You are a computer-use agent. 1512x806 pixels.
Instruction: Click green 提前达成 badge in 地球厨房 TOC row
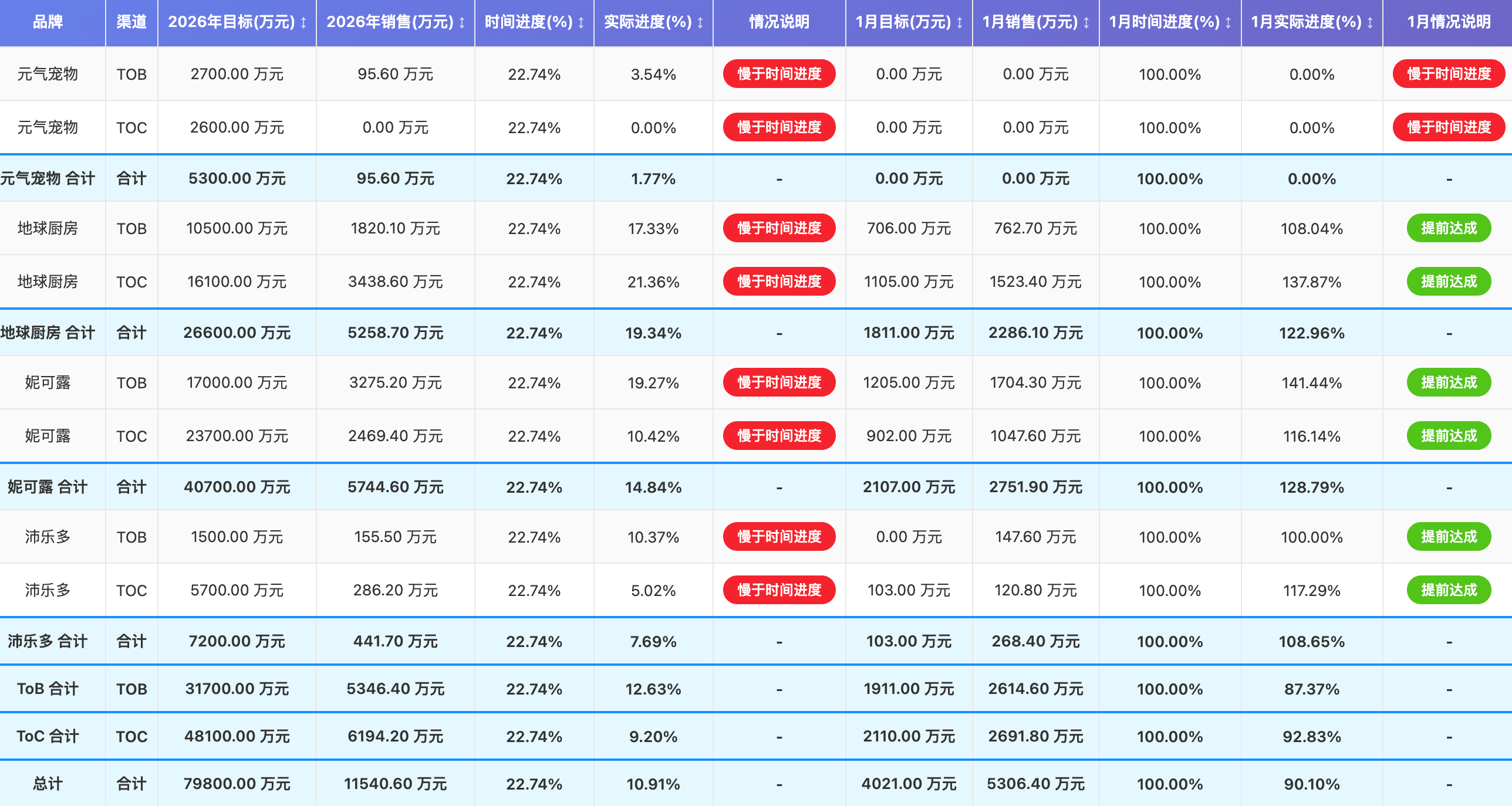coord(1449,282)
